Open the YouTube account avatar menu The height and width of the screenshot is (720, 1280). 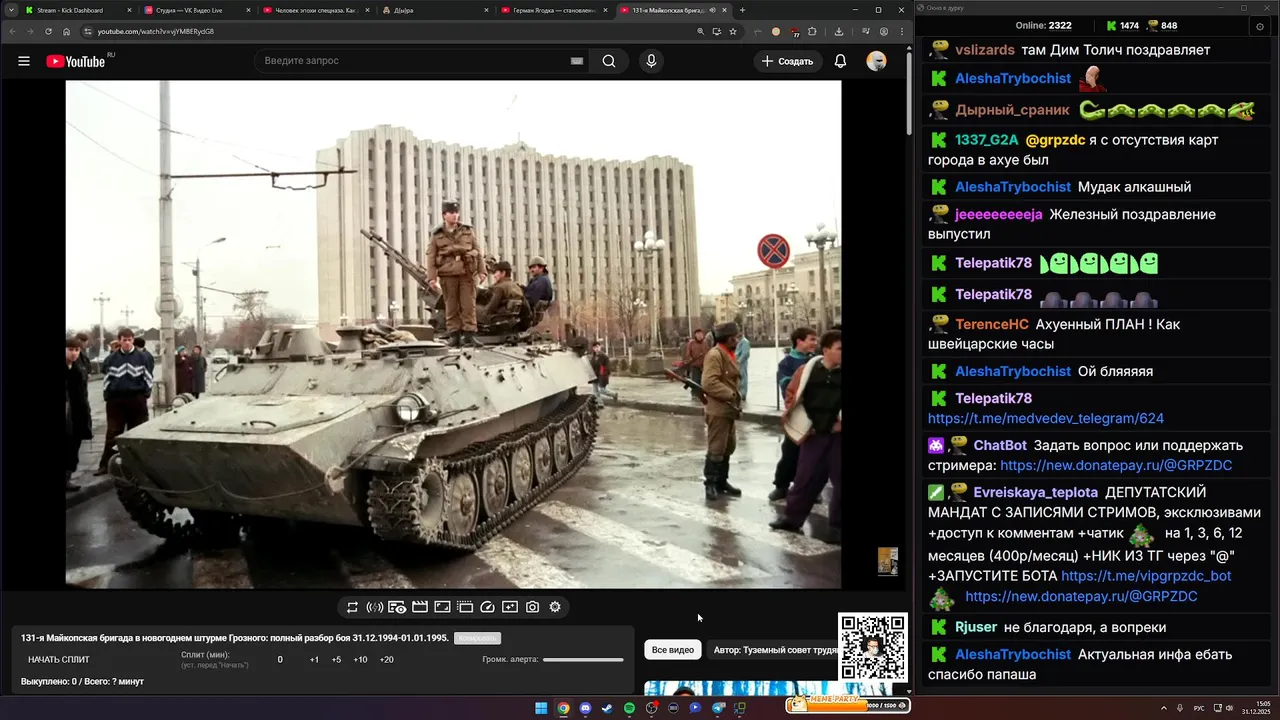tap(876, 61)
